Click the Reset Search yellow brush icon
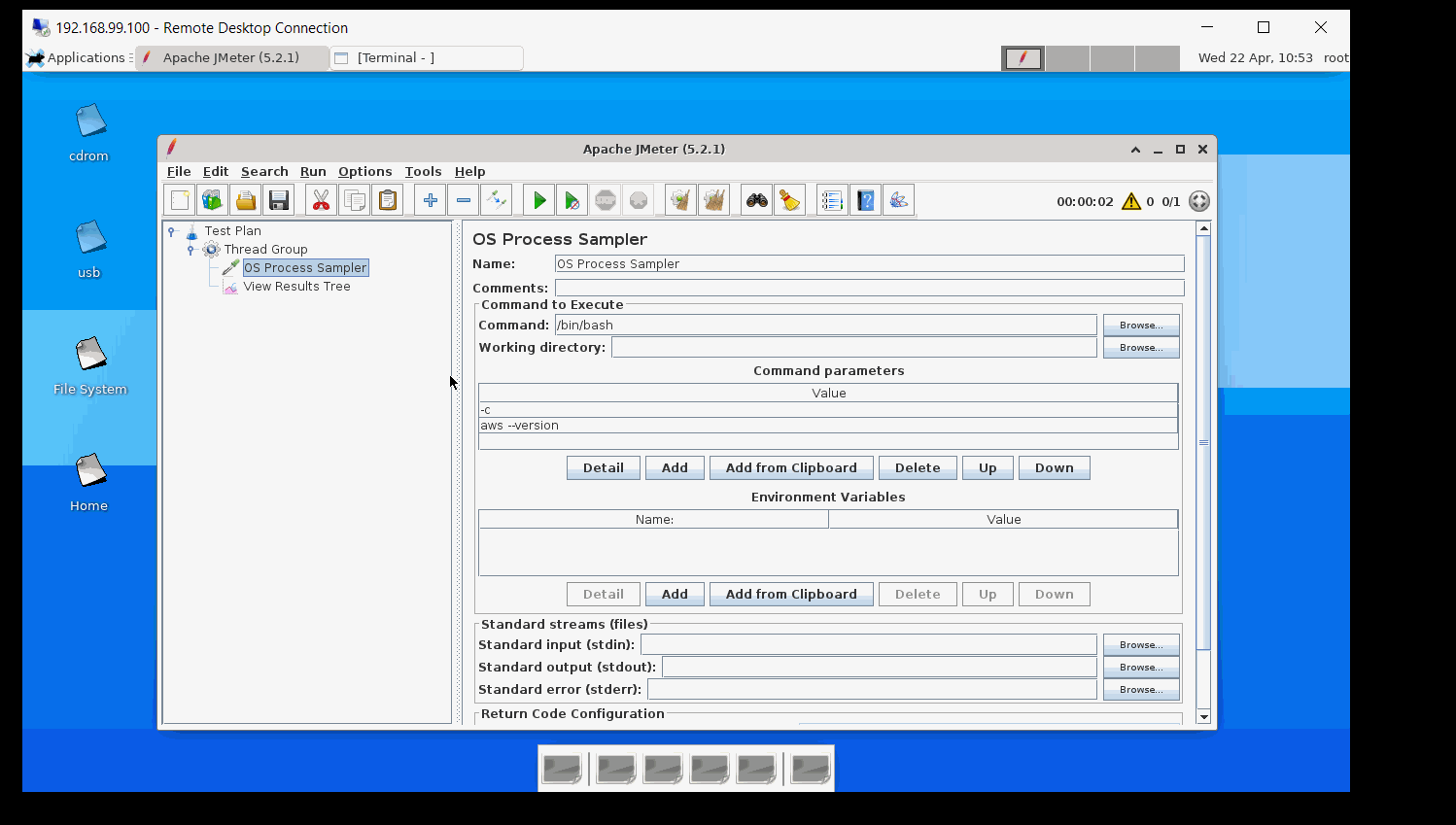1456x825 pixels. [789, 200]
